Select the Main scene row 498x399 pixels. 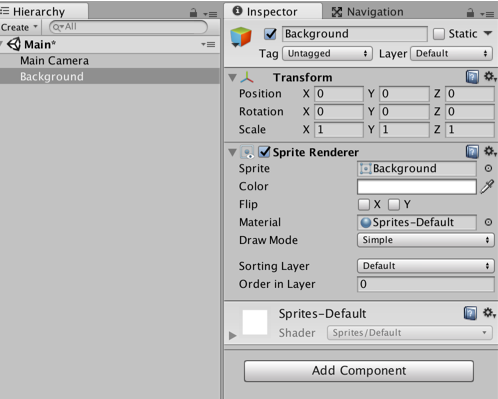point(110,44)
